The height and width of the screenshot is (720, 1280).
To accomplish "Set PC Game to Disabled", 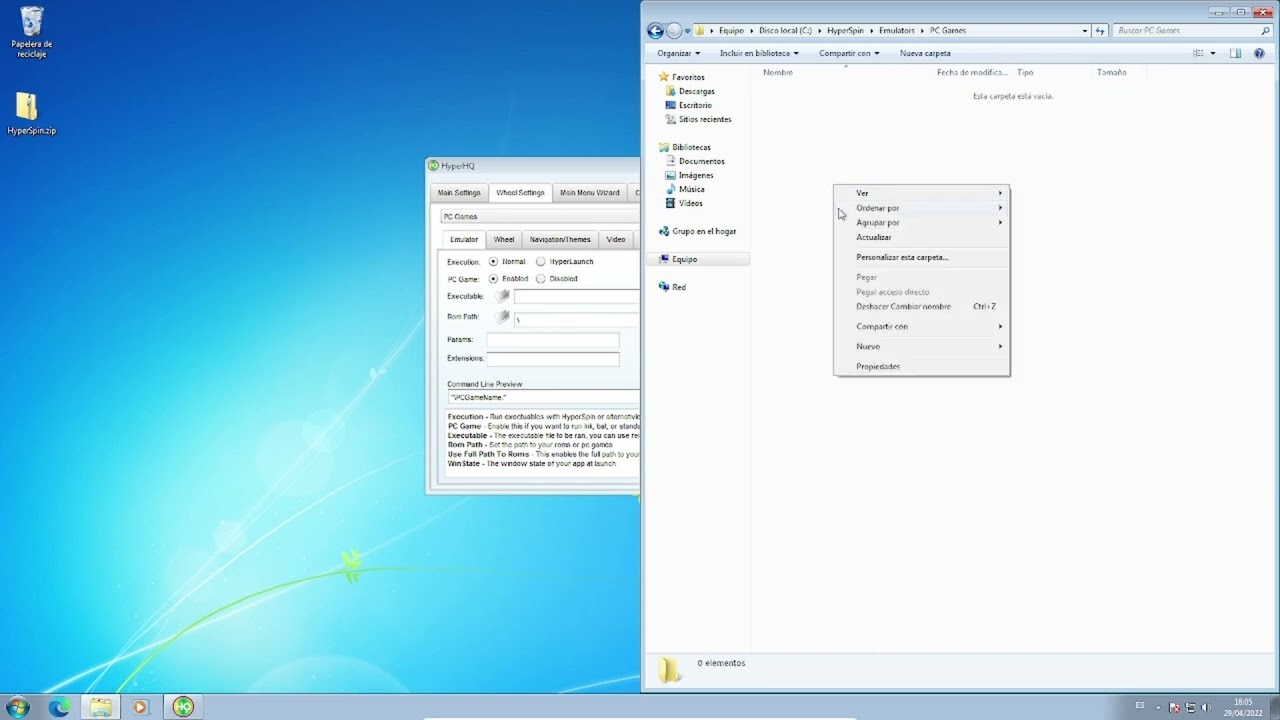I will tap(541, 278).
